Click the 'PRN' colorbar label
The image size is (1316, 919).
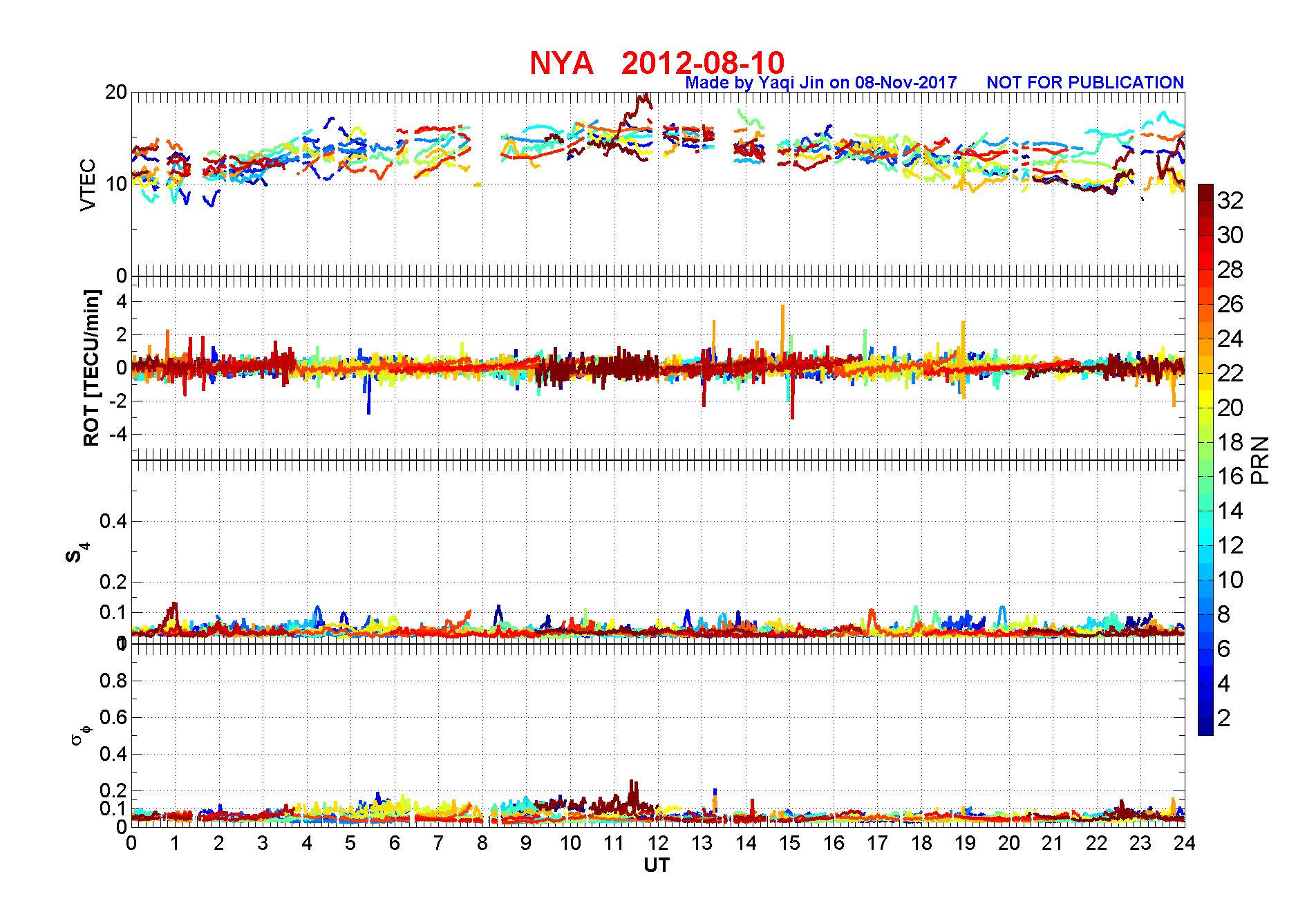(x=1261, y=459)
